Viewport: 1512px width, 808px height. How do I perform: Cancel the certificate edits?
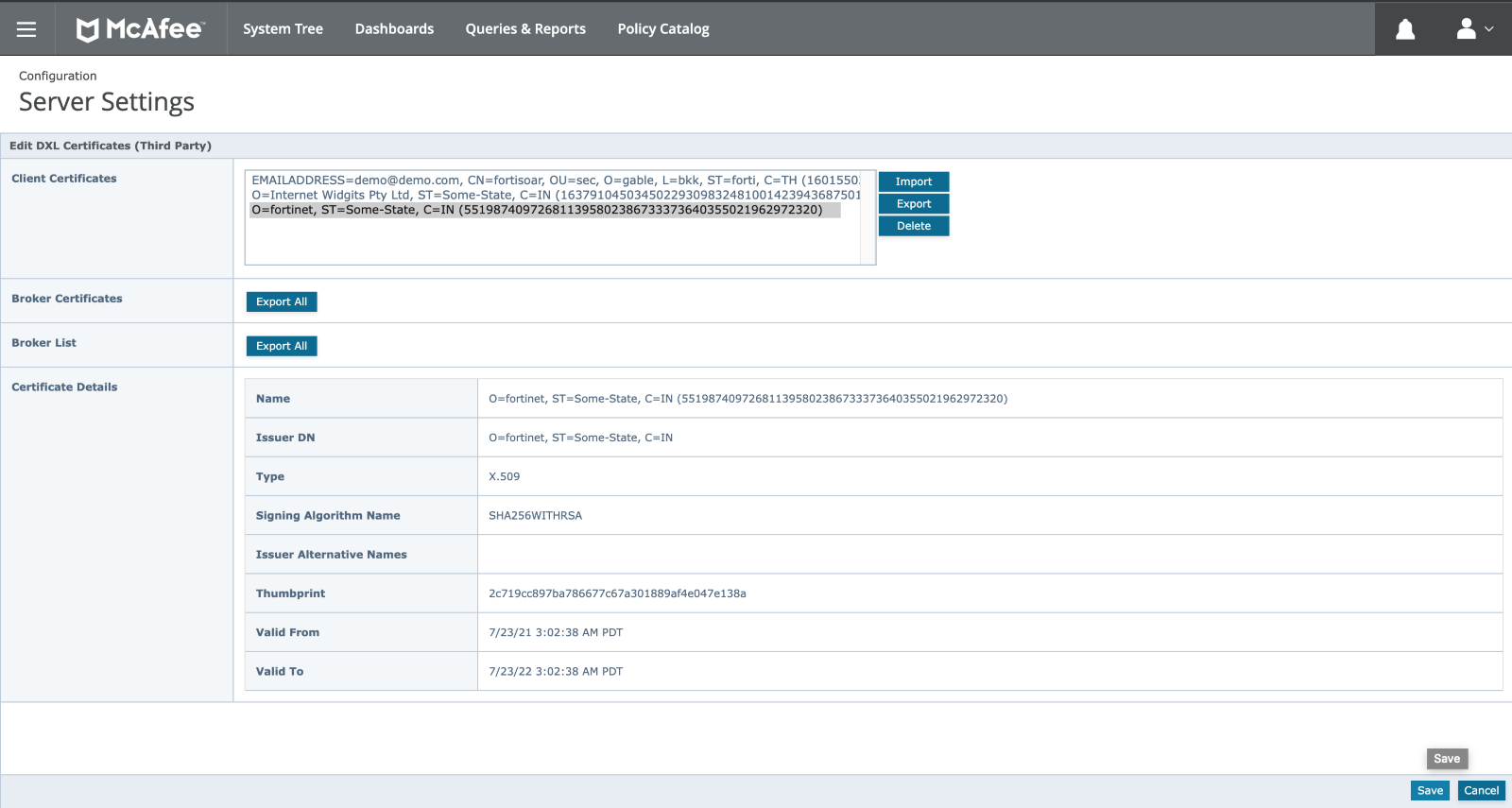click(x=1481, y=791)
